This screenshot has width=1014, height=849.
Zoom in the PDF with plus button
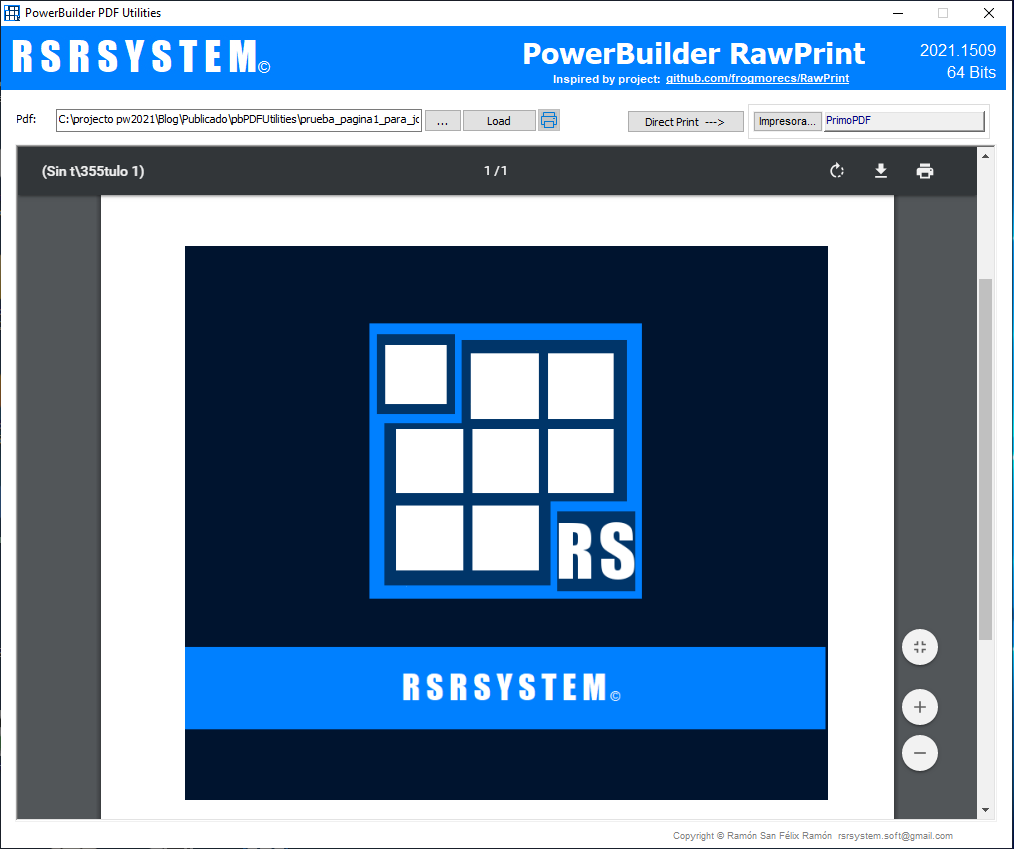click(920, 707)
